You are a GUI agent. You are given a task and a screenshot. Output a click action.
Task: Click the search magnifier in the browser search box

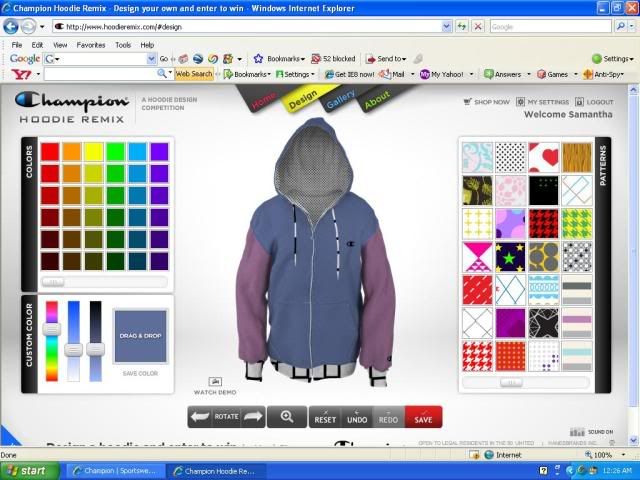(x=620, y=27)
